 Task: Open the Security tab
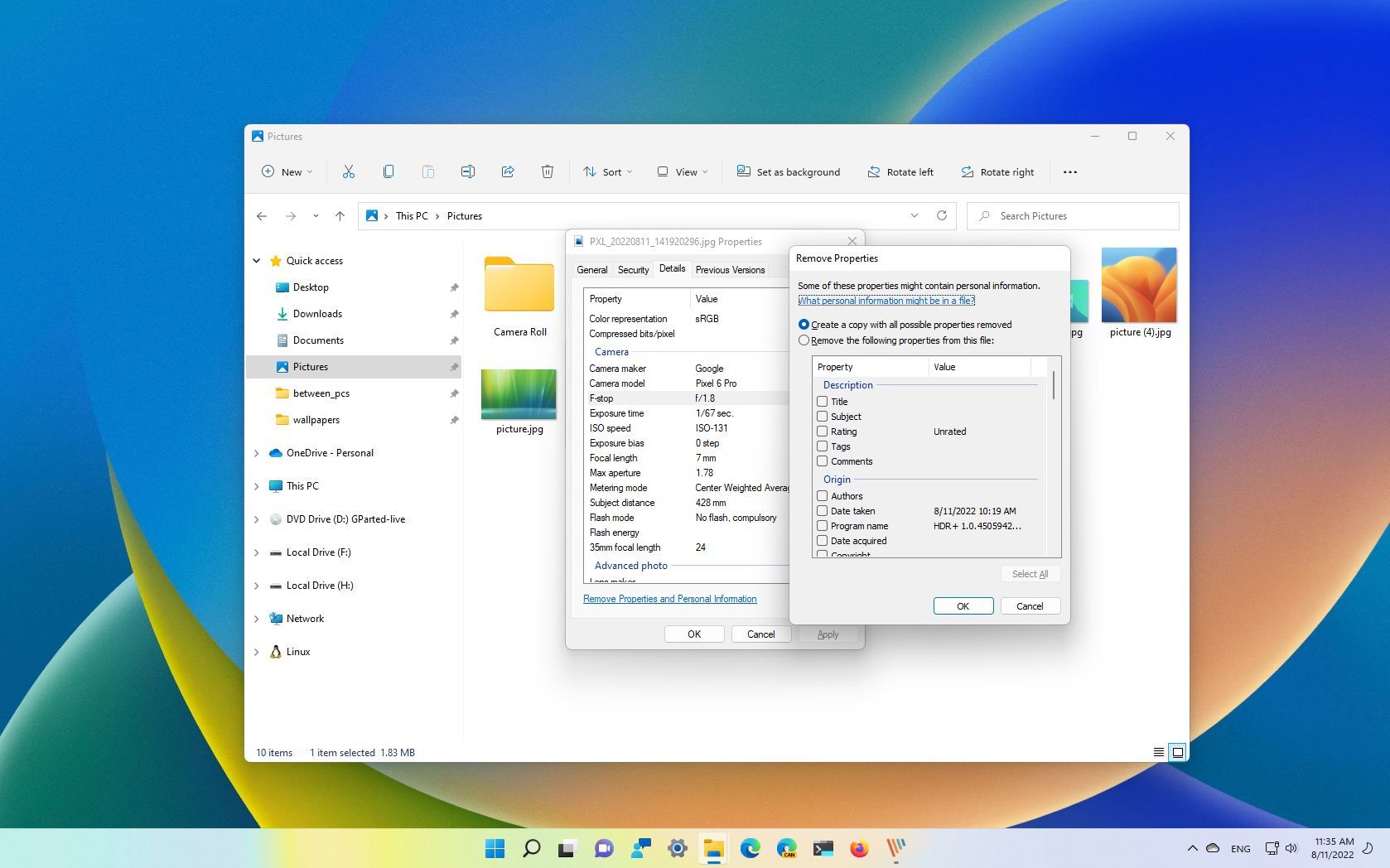tap(633, 269)
